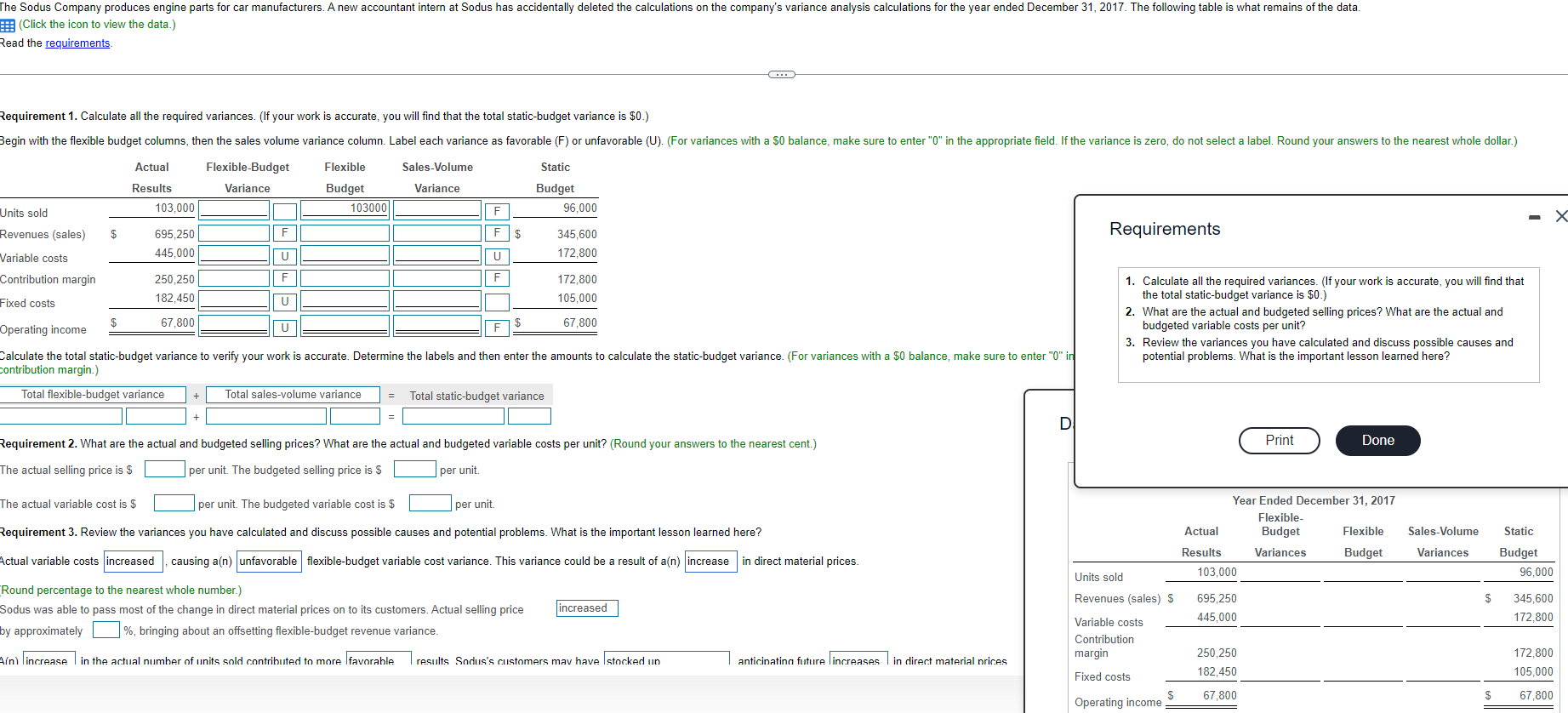Open Revenues flexible-budget variance F label dropdown
Image resolution: width=1568 pixels, height=713 pixels.
click(x=285, y=233)
